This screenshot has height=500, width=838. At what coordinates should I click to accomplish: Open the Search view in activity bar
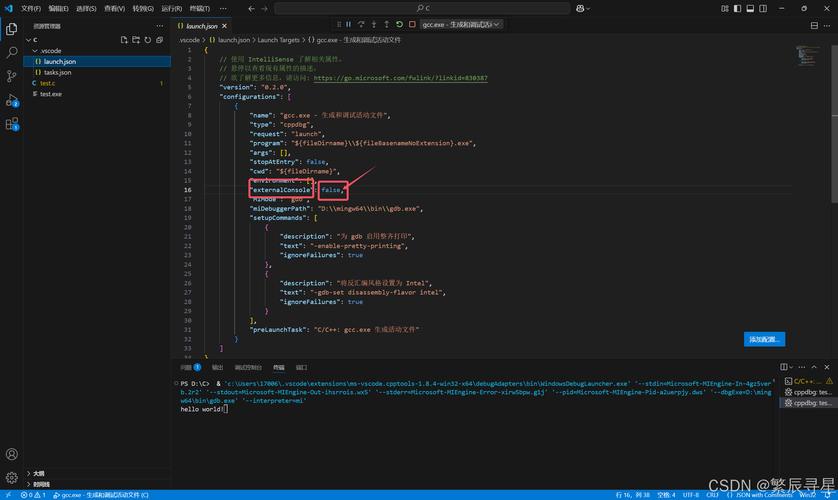click(x=11, y=52)
